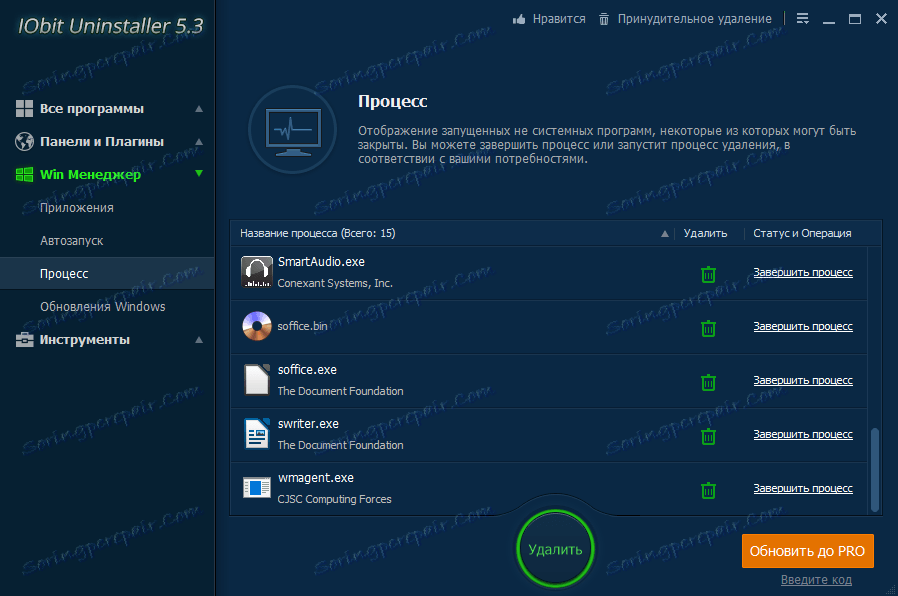This screenshot has width=898, height=596.
Task: End the soffice.exe process
Action: pyautogui.click(x=802, y=380)
